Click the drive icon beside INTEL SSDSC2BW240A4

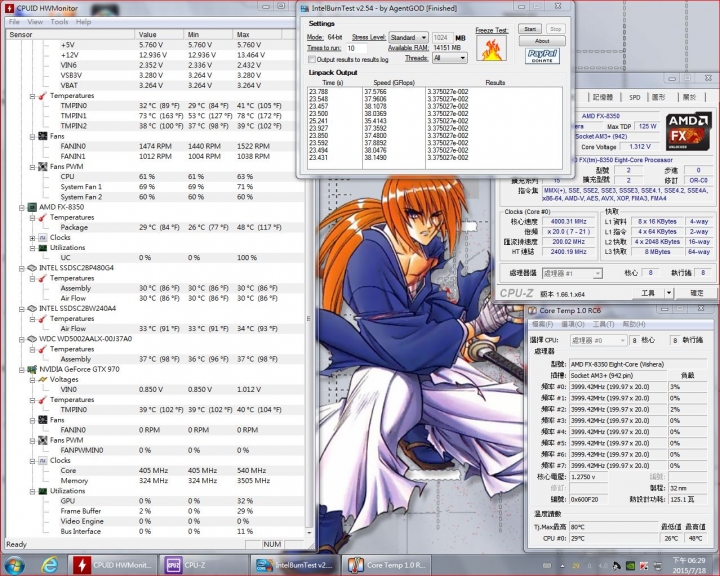(x=32, y=308)
